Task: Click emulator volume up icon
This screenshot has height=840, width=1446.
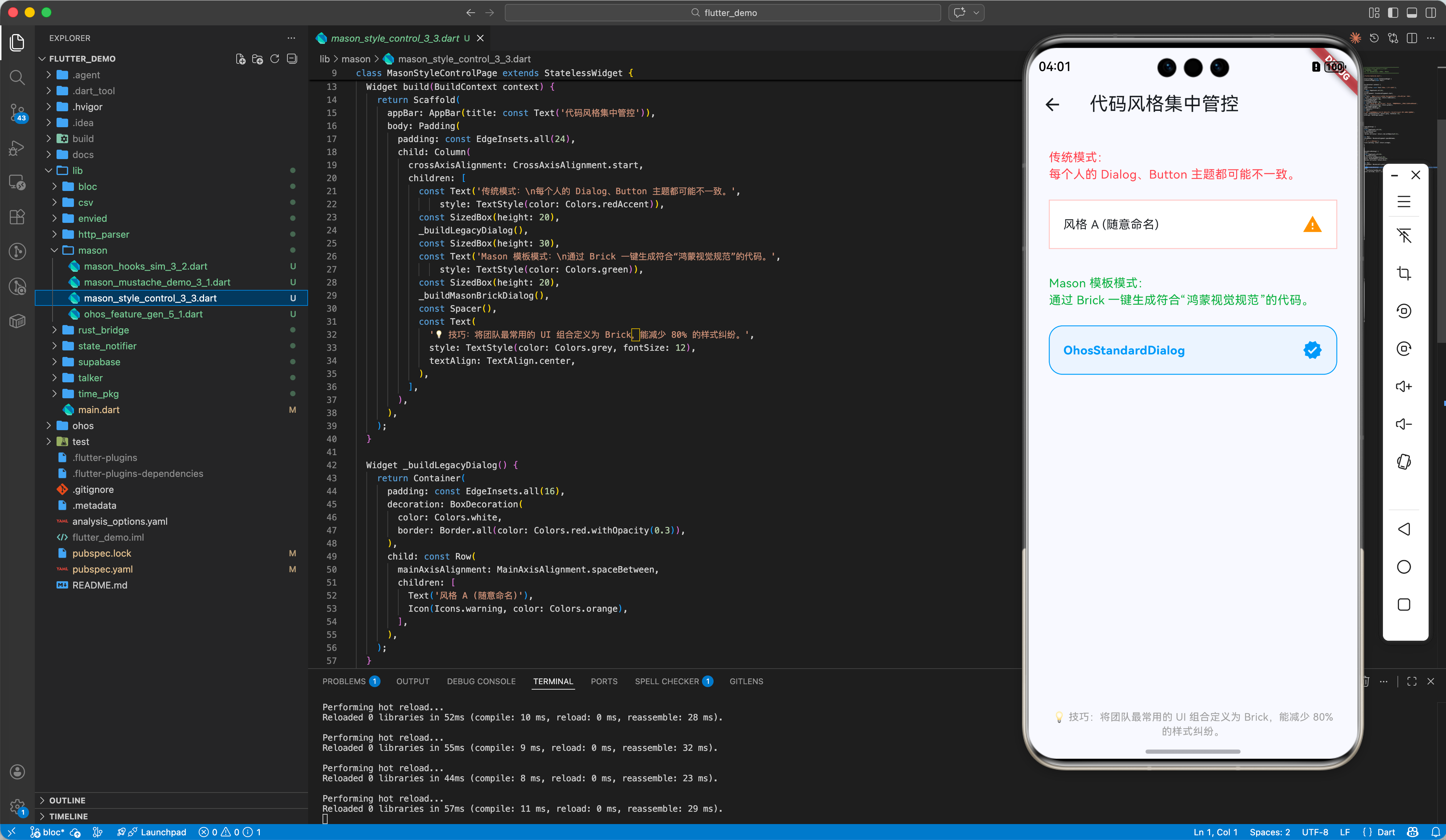Action: (1404, 387)
